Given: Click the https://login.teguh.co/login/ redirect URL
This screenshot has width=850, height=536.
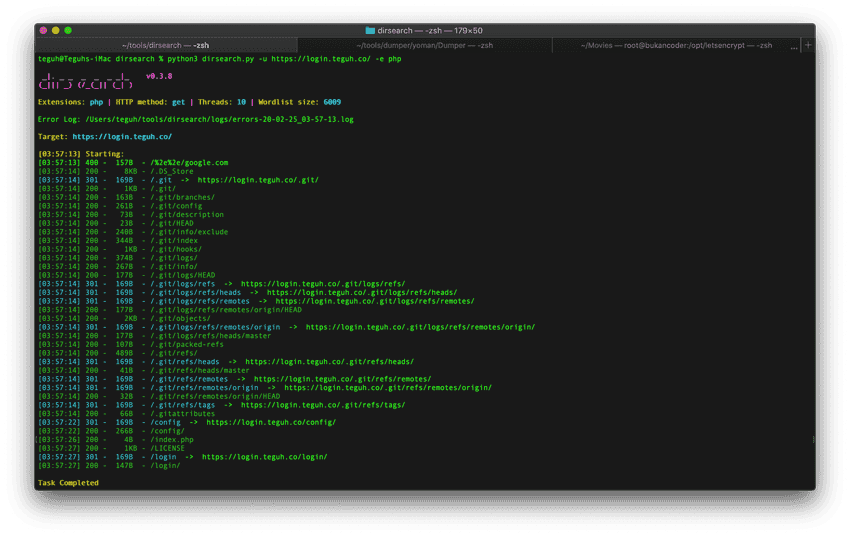Looking at the screenshot, I should click(x=264, y=456).
